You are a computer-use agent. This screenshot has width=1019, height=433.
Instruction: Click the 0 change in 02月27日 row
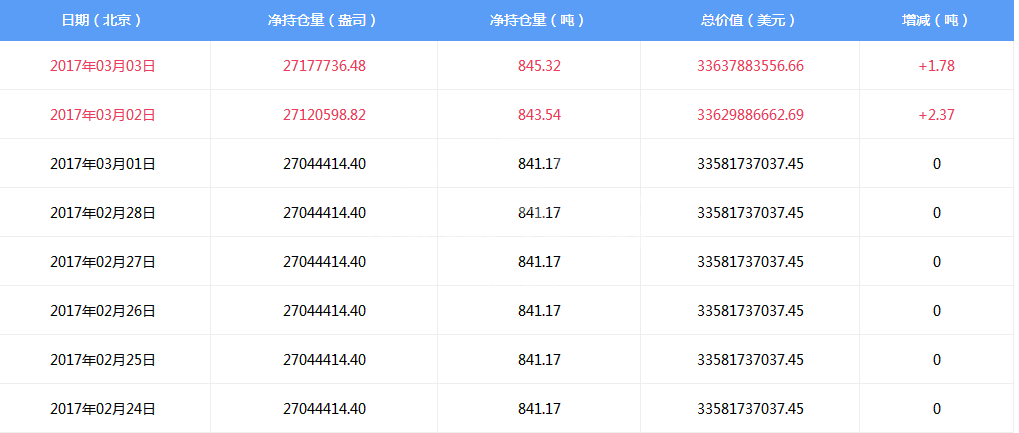[x=936, y=262]
